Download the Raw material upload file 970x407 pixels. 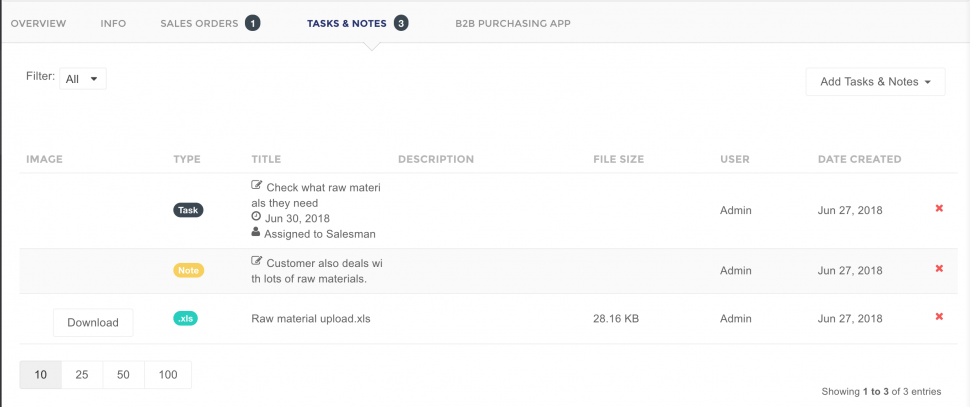(x=93, y=322)
